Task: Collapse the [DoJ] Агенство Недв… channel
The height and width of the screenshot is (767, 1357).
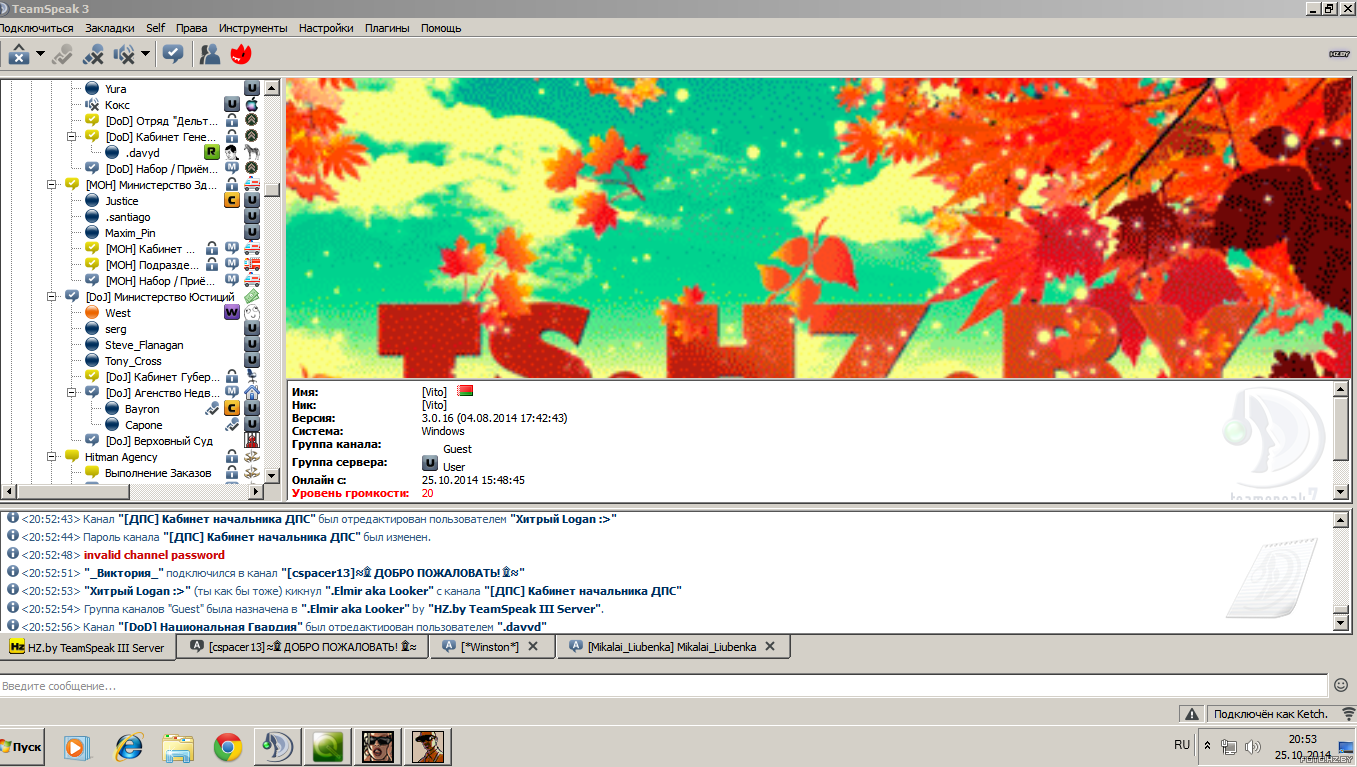Action: (x=72, y=393)
